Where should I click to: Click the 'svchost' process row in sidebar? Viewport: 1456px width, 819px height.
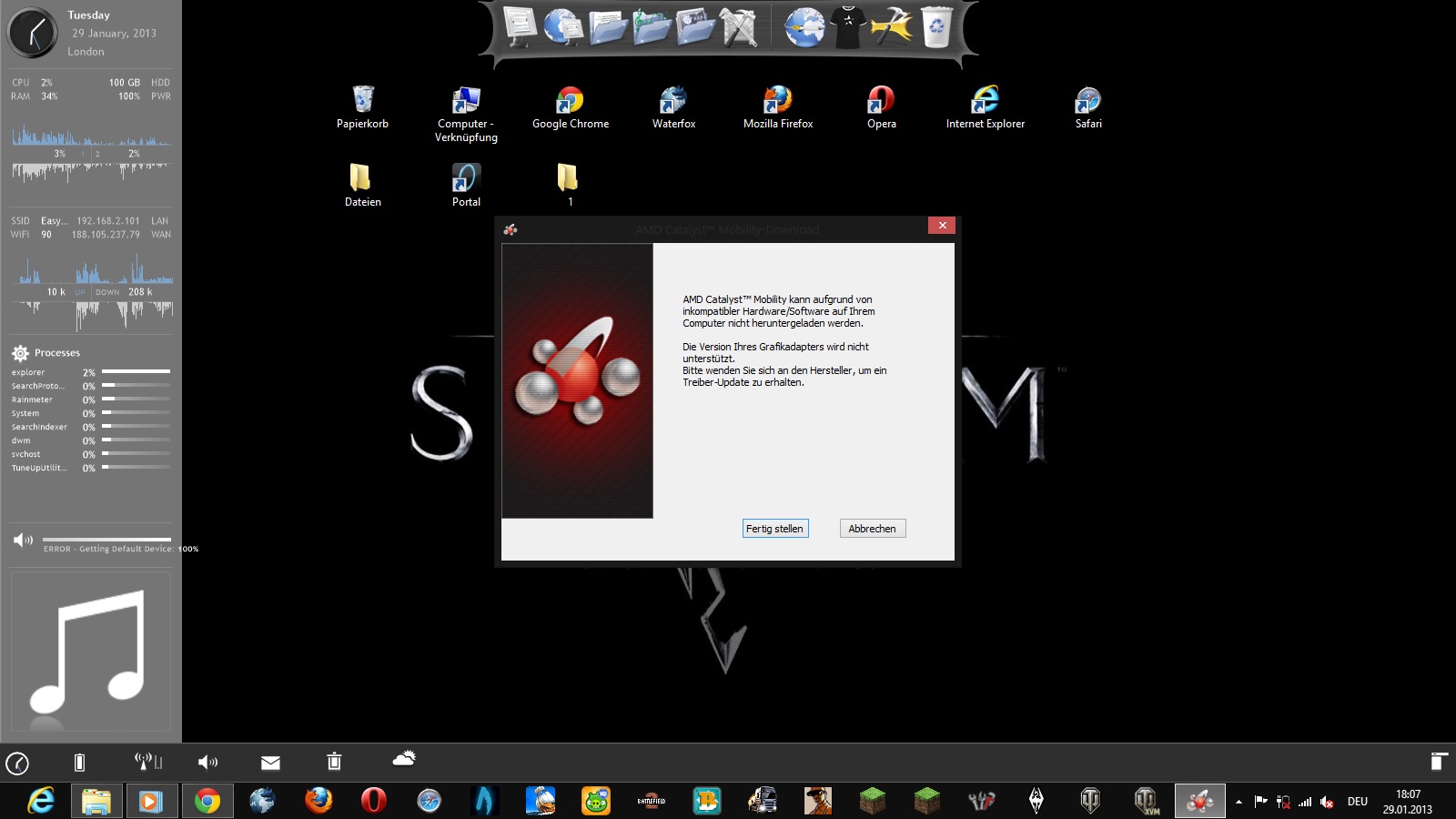(90, 454)
